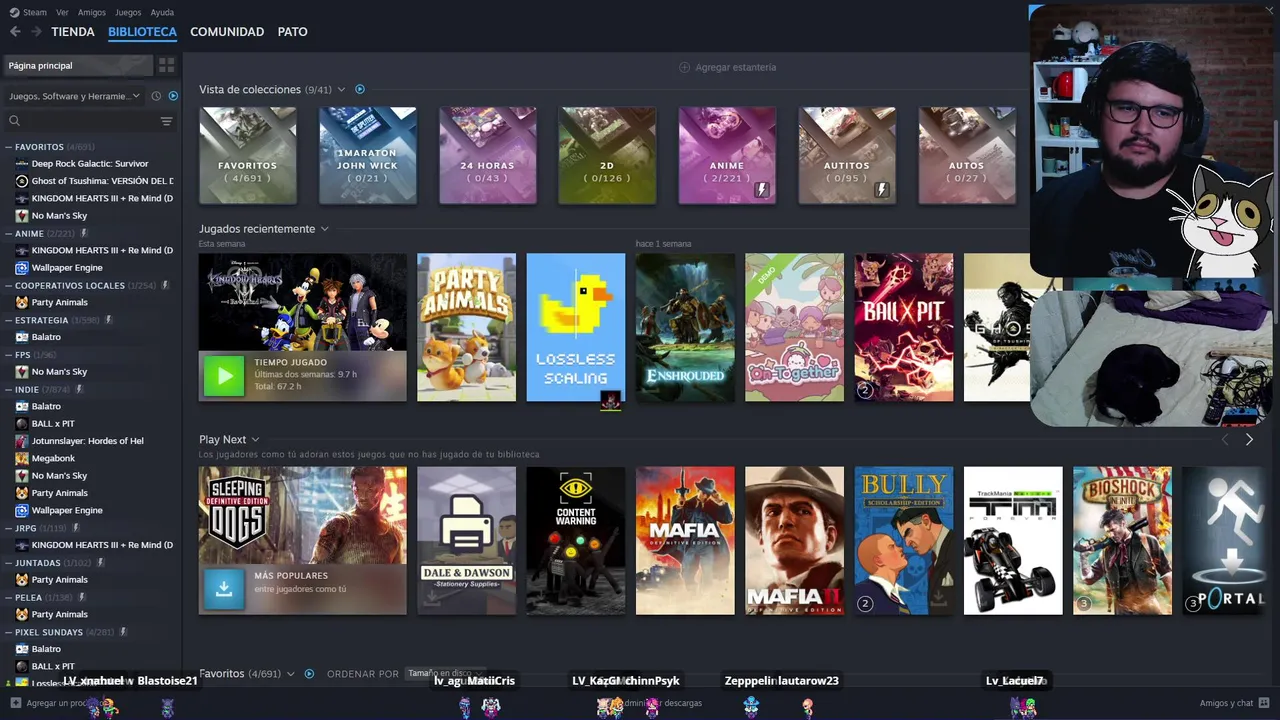The image size is (1280, 720).
Task: Click Página principal button
Action: pyautogui.click(x=78, y=65)
